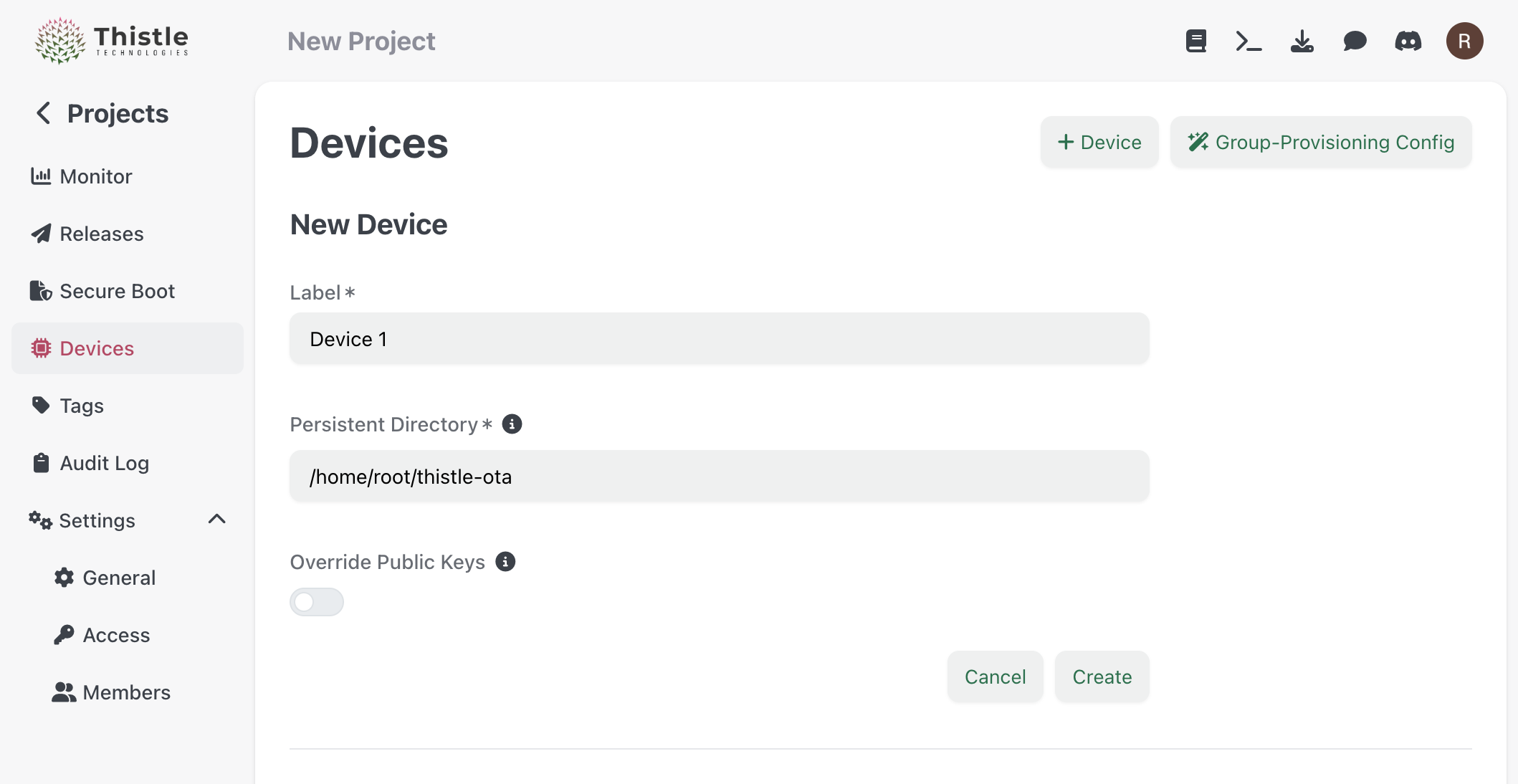Toggle the Override Public Keys switch
Viewport: 1518px width, 784px height.
coord(316,601)
